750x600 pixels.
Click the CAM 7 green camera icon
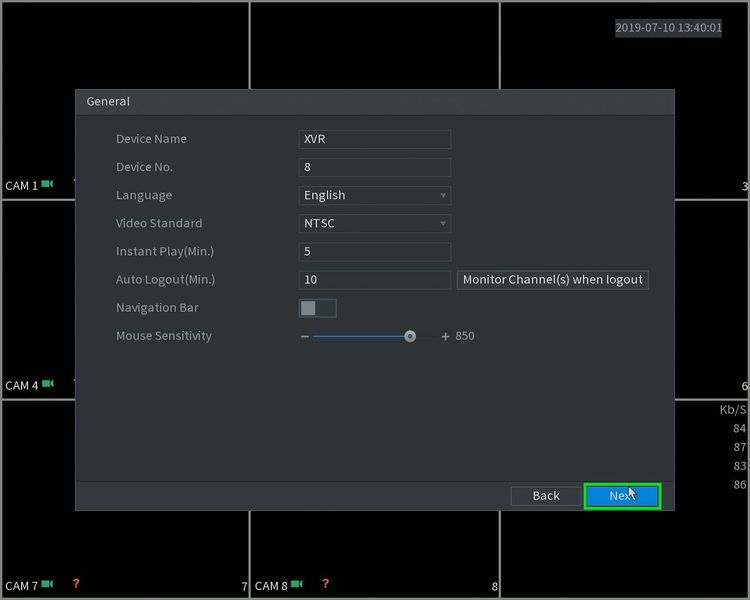[x=47, y=584]
